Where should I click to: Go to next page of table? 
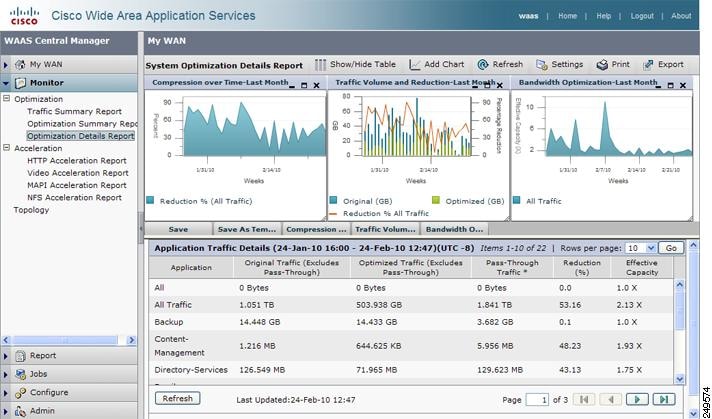pos(637,399)
